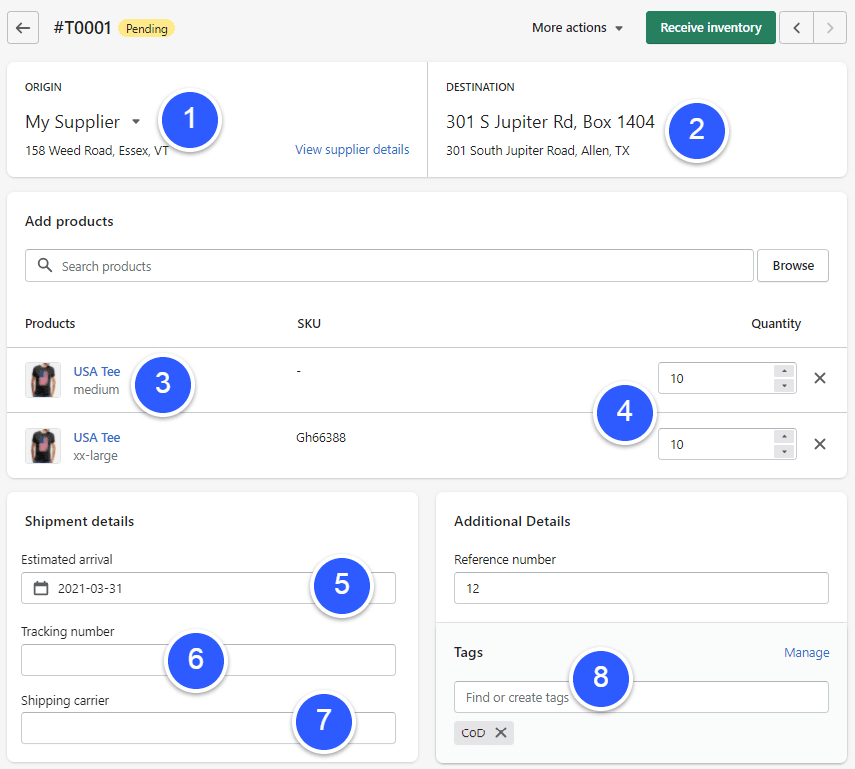The image size is (855, 769).
Task: Click the Search products field
Action: [389, 266]
